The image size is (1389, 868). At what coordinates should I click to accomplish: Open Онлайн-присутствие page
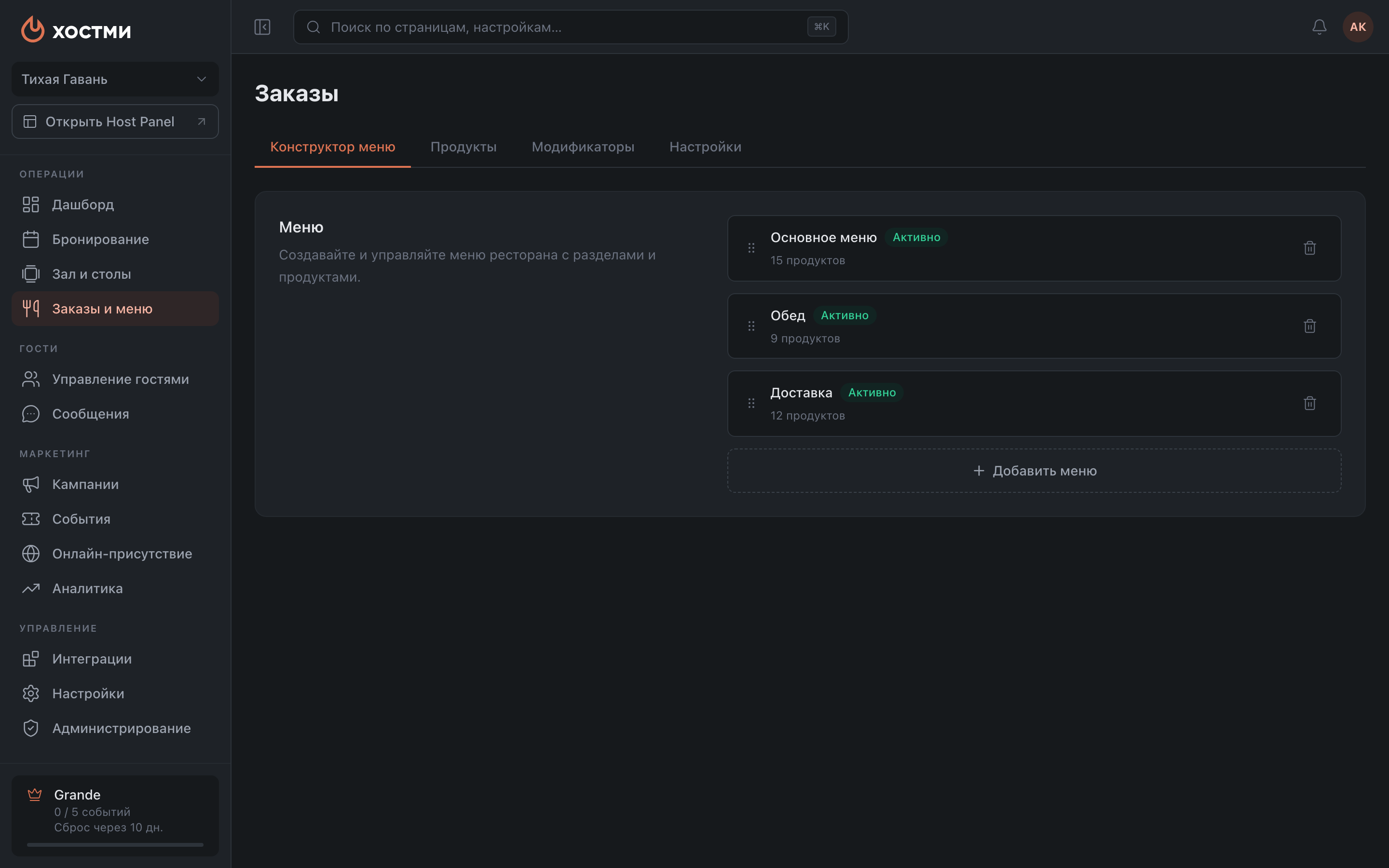coord(115,554)
